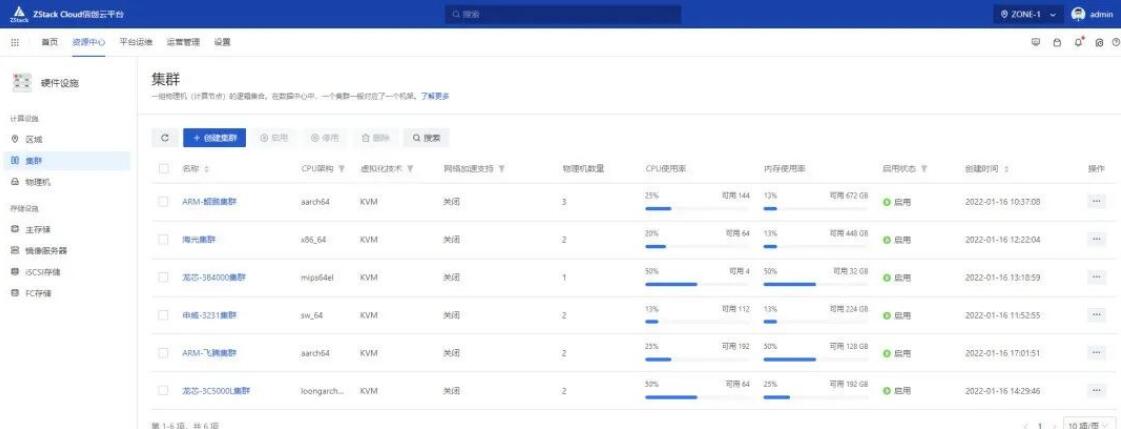This screenshot has height=429, width=1121.
Task: Toggle the select-all checkbox in table header
Action: pyautogui.click(x=164, y=169)
